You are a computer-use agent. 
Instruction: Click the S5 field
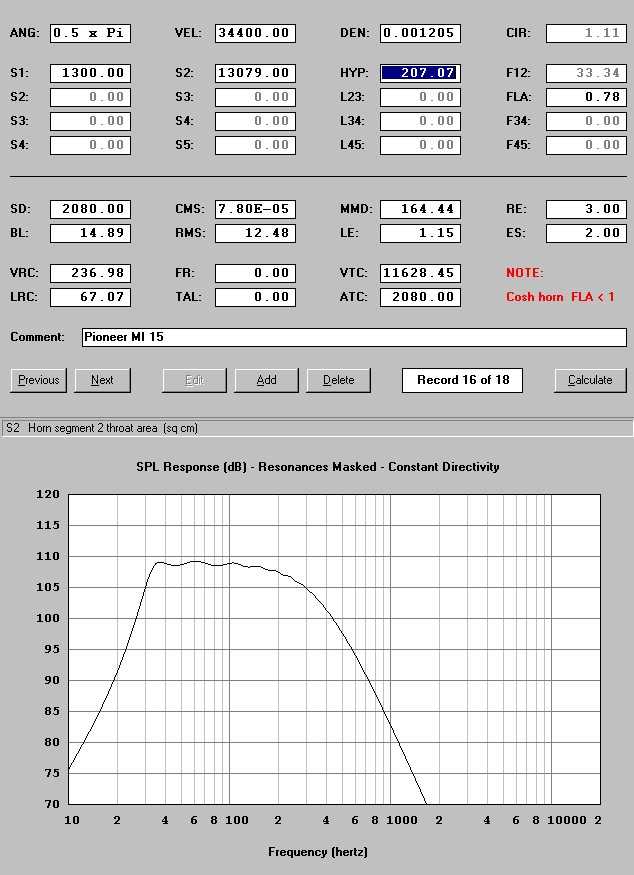pos(255,145)
